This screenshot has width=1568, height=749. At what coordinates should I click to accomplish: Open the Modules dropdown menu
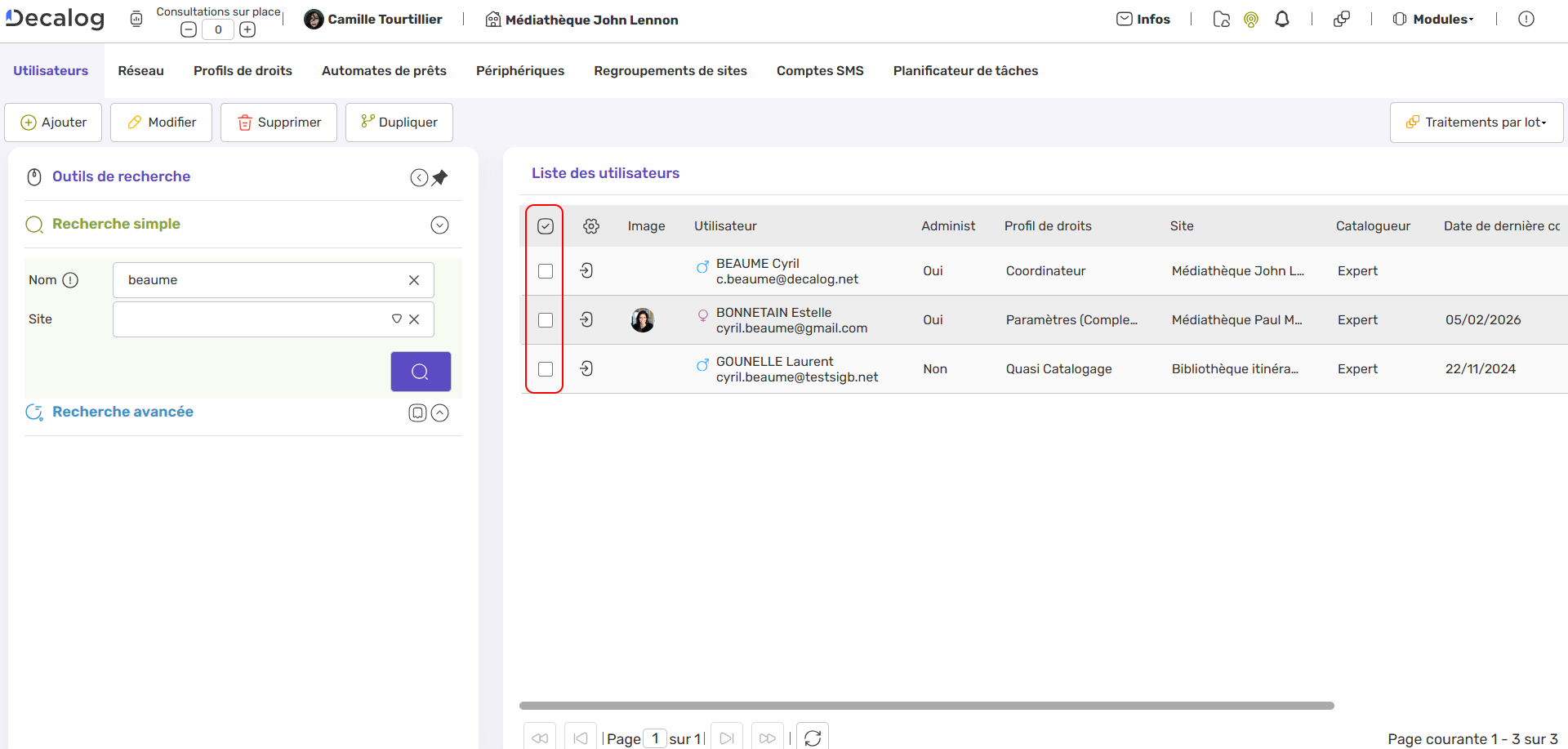[x=1434, y=20]
